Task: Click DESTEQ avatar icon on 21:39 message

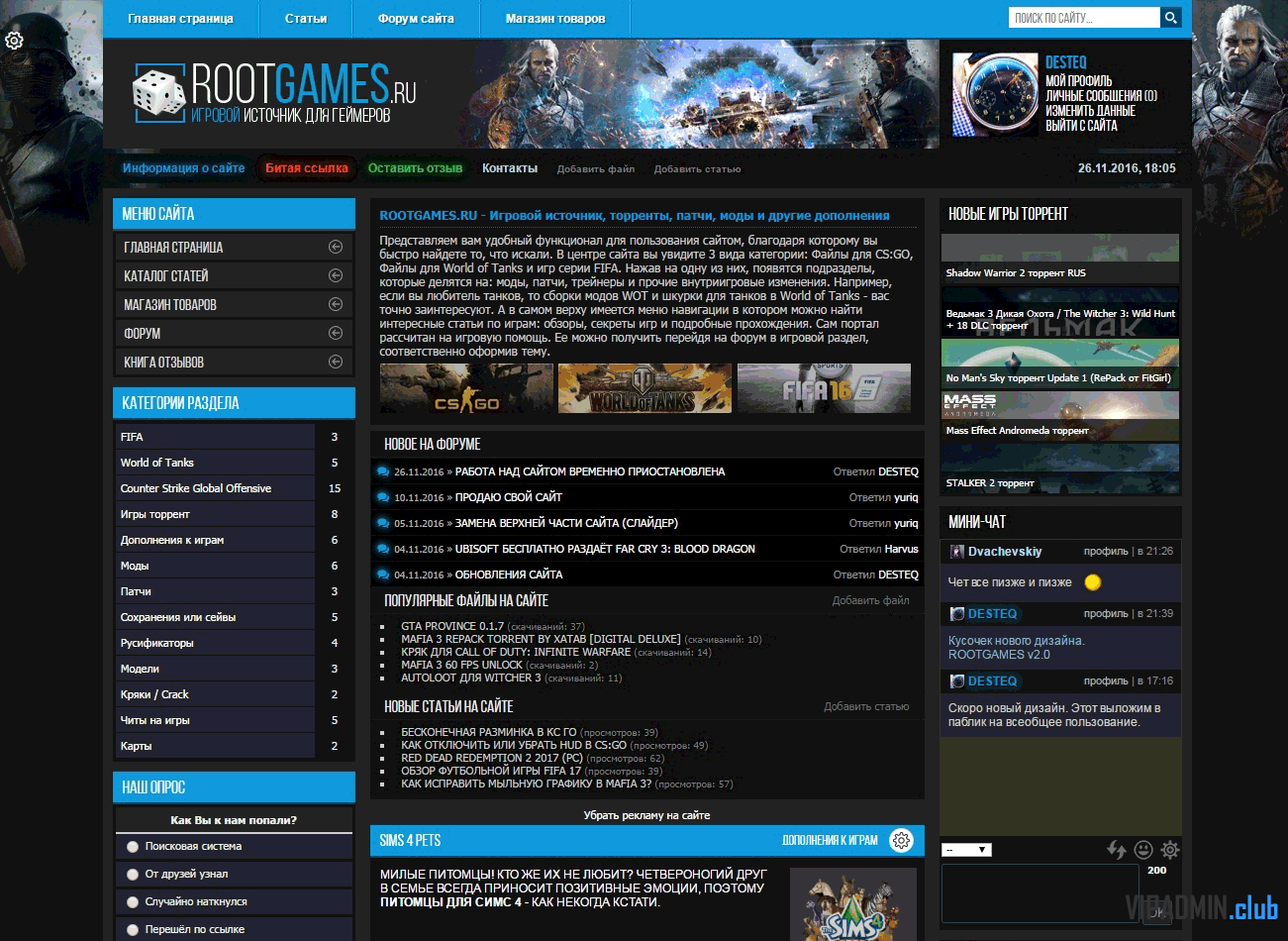Action: coord(957,614)
